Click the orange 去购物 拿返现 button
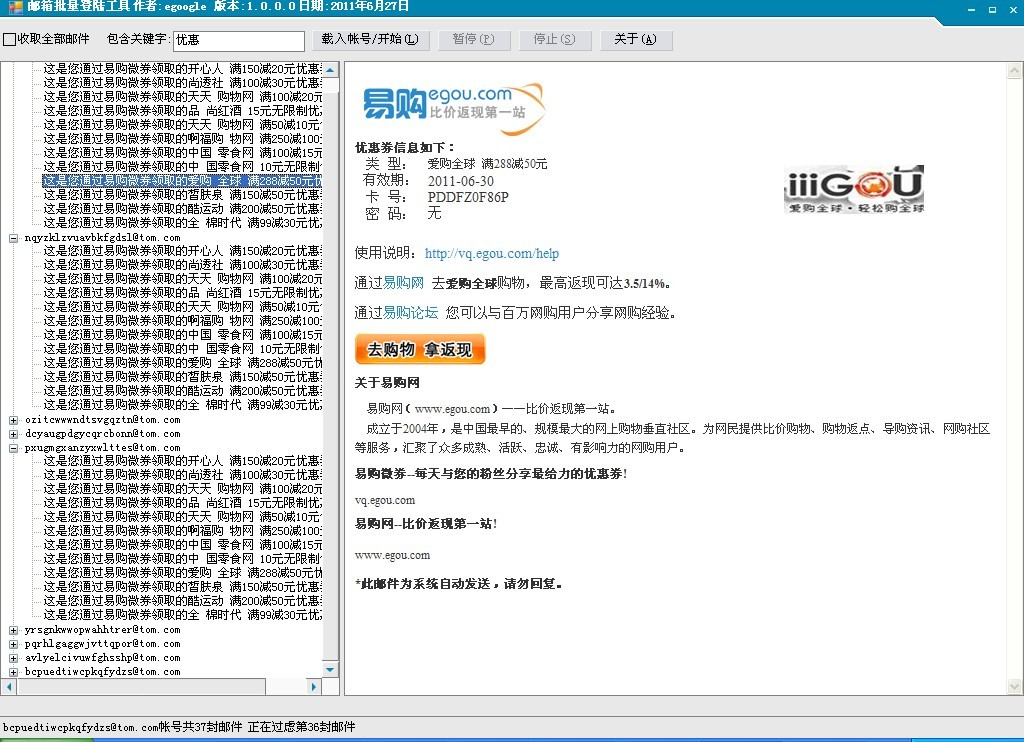 [x=420, y=349]
